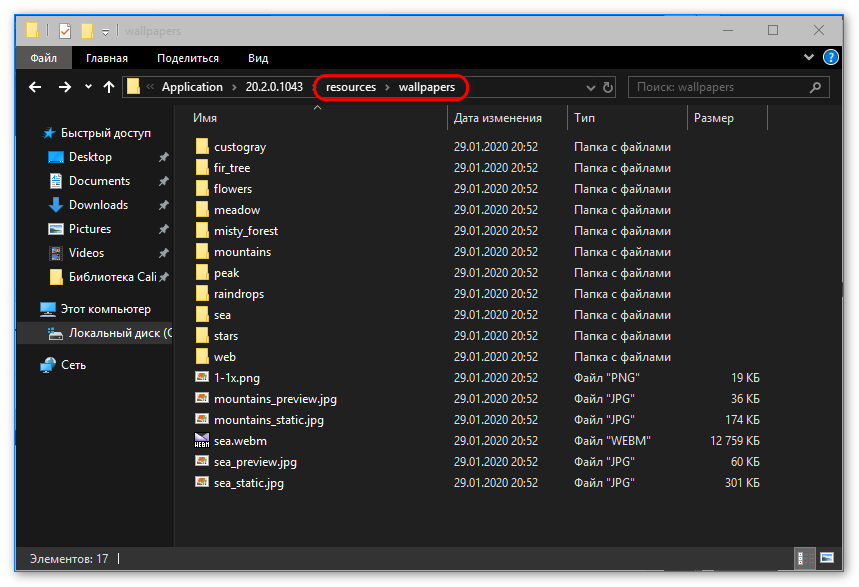Switch to large thumbnails view

[x=827, y=557]
